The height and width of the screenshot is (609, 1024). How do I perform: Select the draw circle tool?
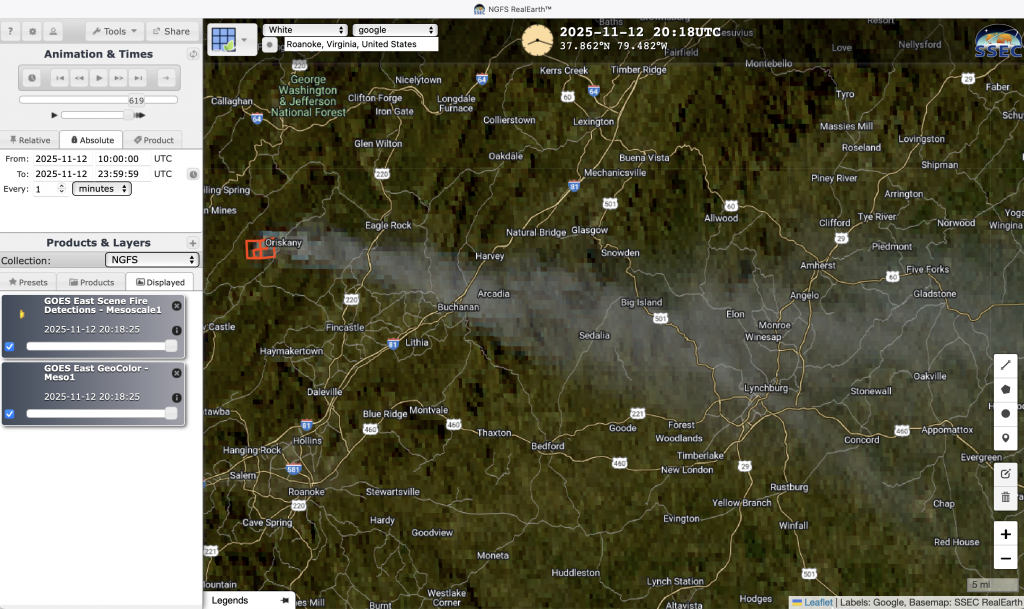click(x=1005, y=413)
